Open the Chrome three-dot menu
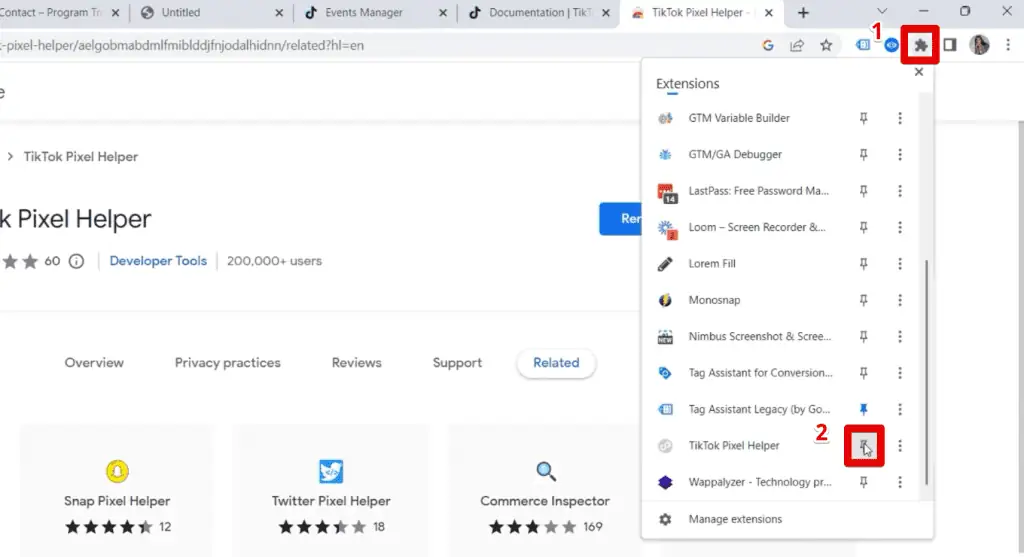The image size is (1024, 557). (1008, 45)
